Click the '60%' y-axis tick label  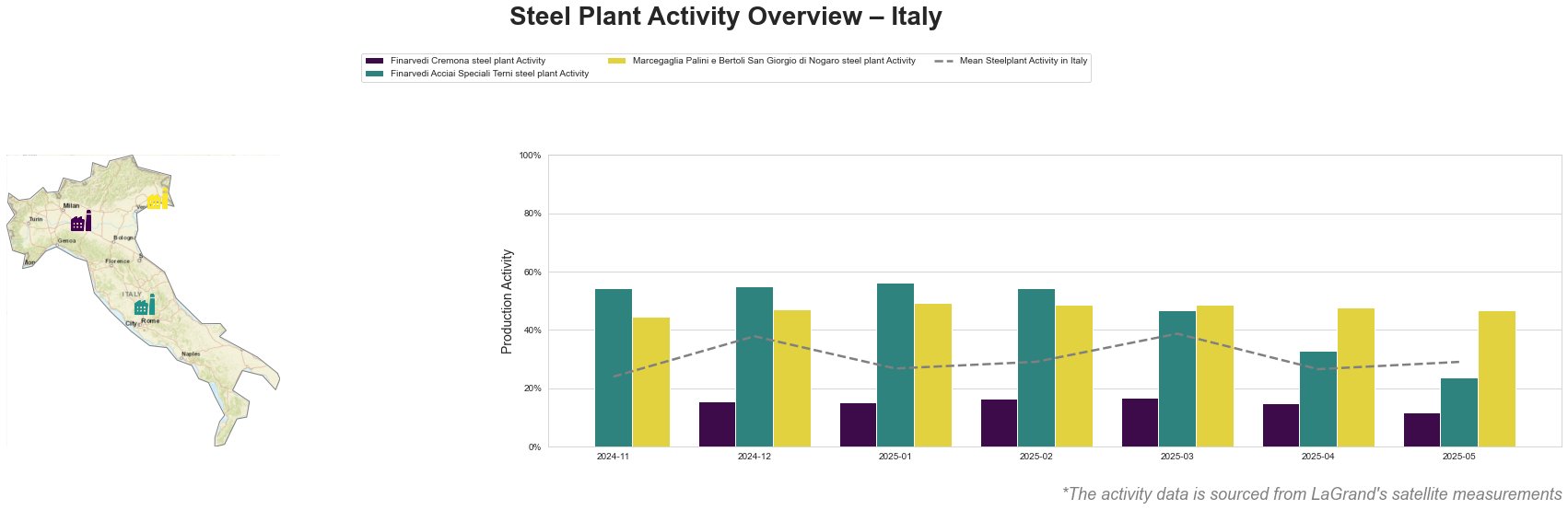pyautogui.click(x=532, y=272)
